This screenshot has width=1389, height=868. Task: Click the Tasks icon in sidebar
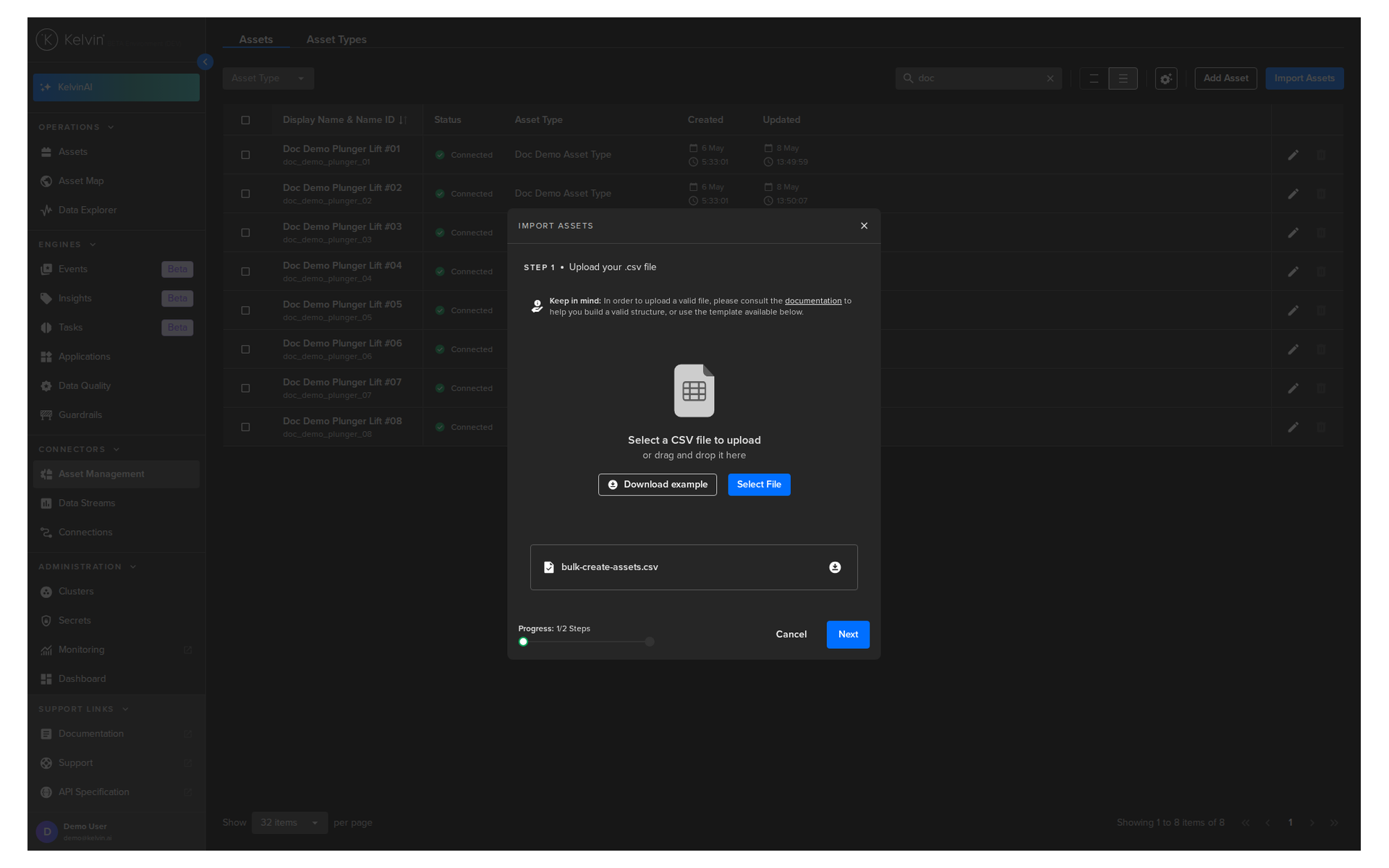point(46,328)
